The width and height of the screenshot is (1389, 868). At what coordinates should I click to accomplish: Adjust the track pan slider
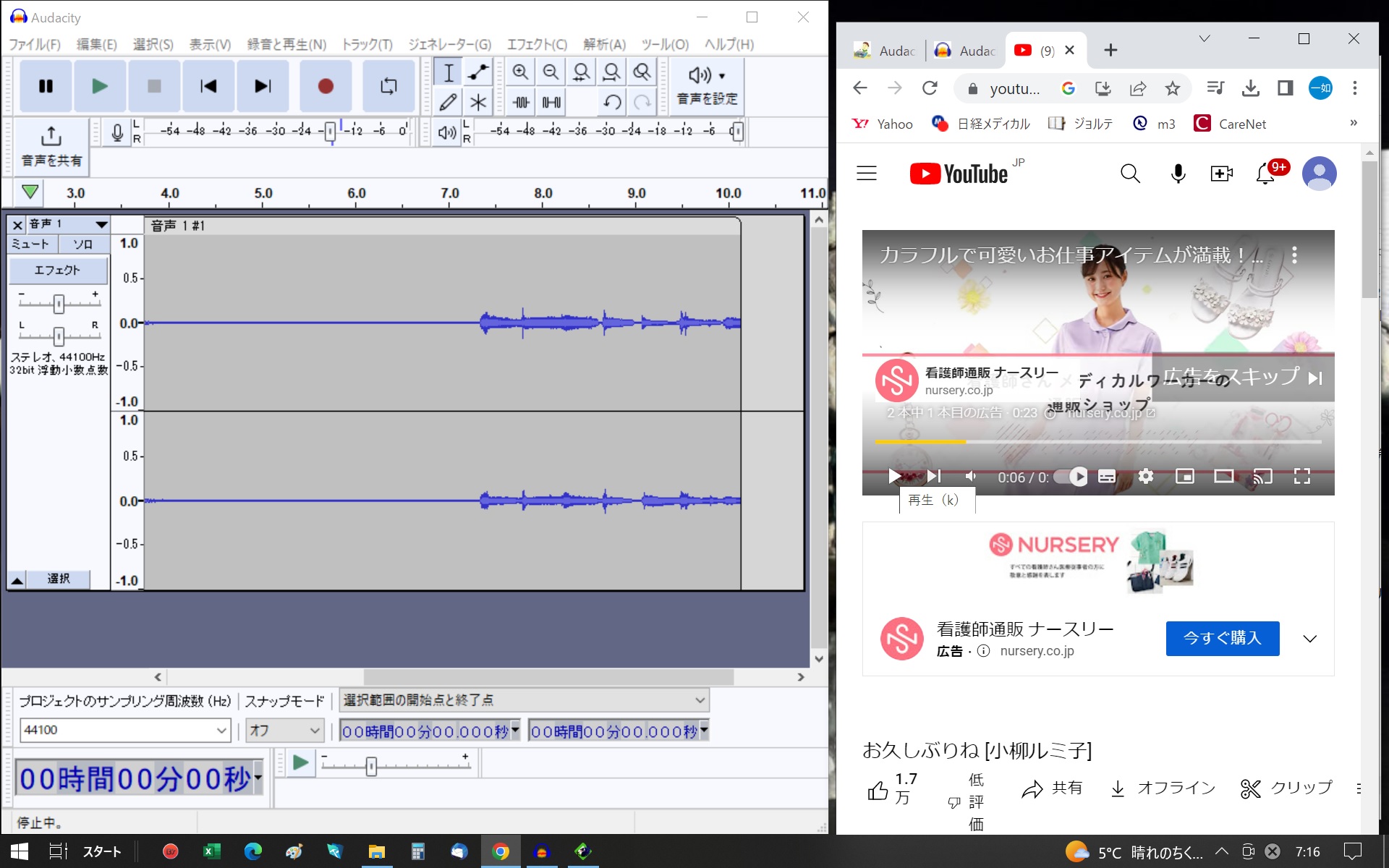pyautogui.click(x=58, y=336)
